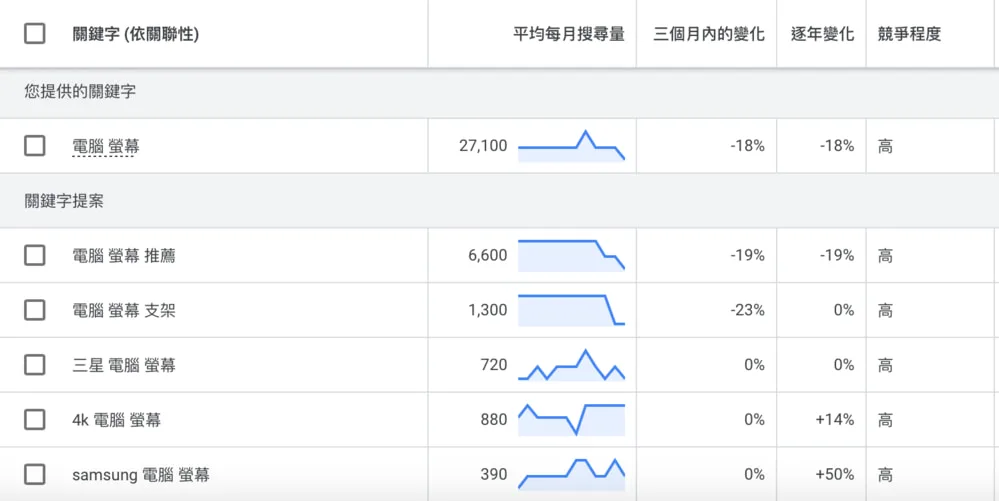Click the 6,600 search volume value
Screen dimensions: 999x501
coord(487,256)
